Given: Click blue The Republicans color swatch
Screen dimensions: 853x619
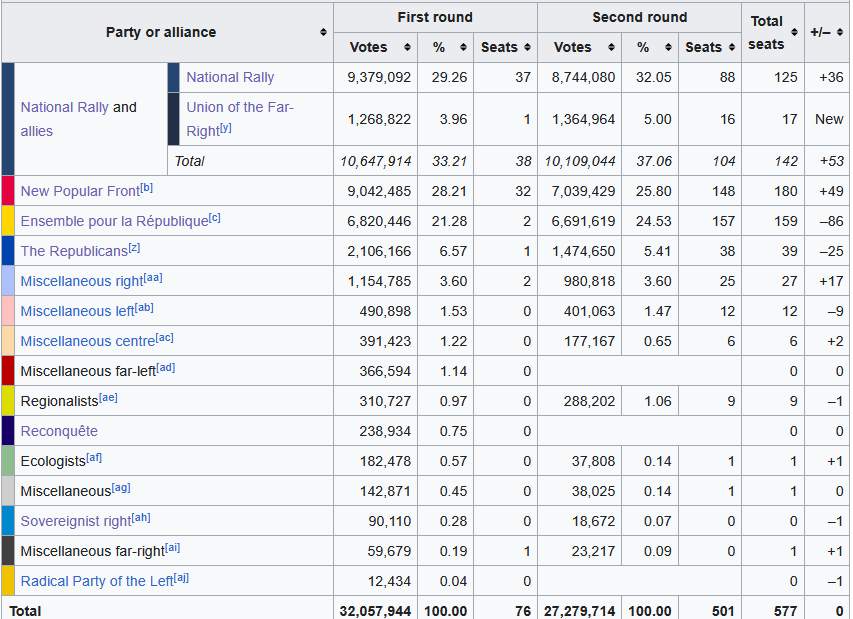Looking at the screenshot, I should tap(8, 251).
